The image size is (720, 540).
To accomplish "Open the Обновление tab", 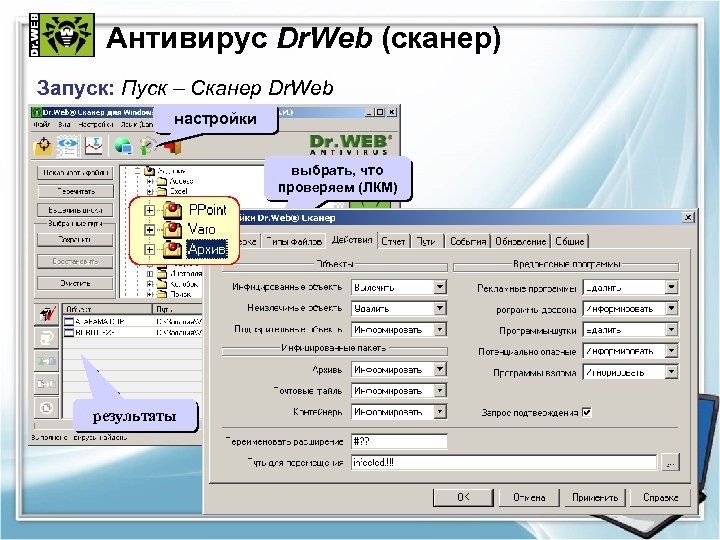I will tap(520, 241).
